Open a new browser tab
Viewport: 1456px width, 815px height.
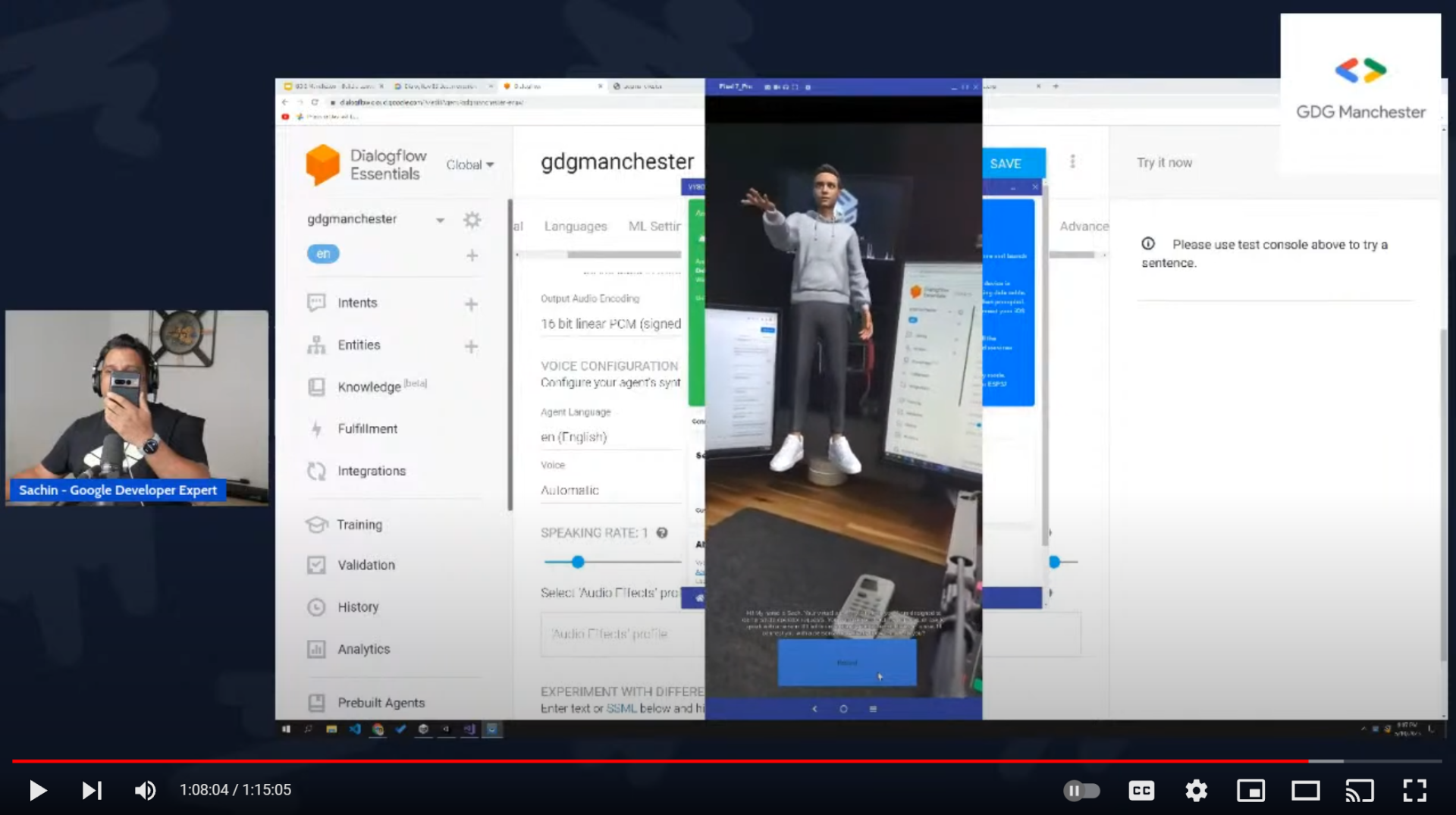1056,86
